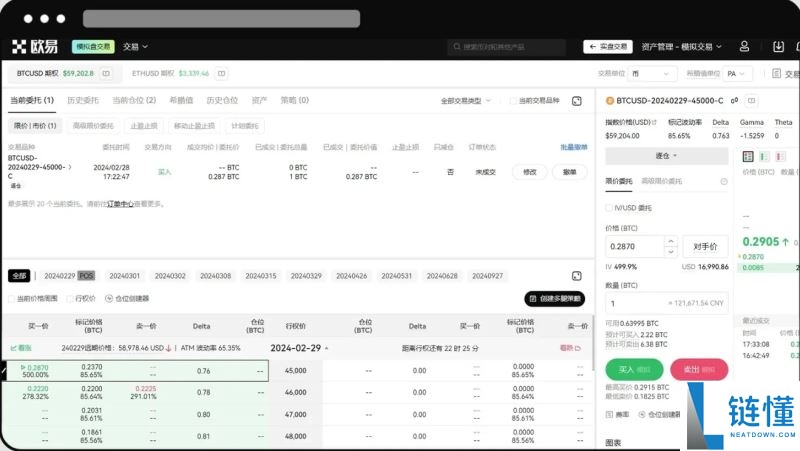Expand order row BTCUSD-20240229-45000-C chevron

tap(70, 167)
